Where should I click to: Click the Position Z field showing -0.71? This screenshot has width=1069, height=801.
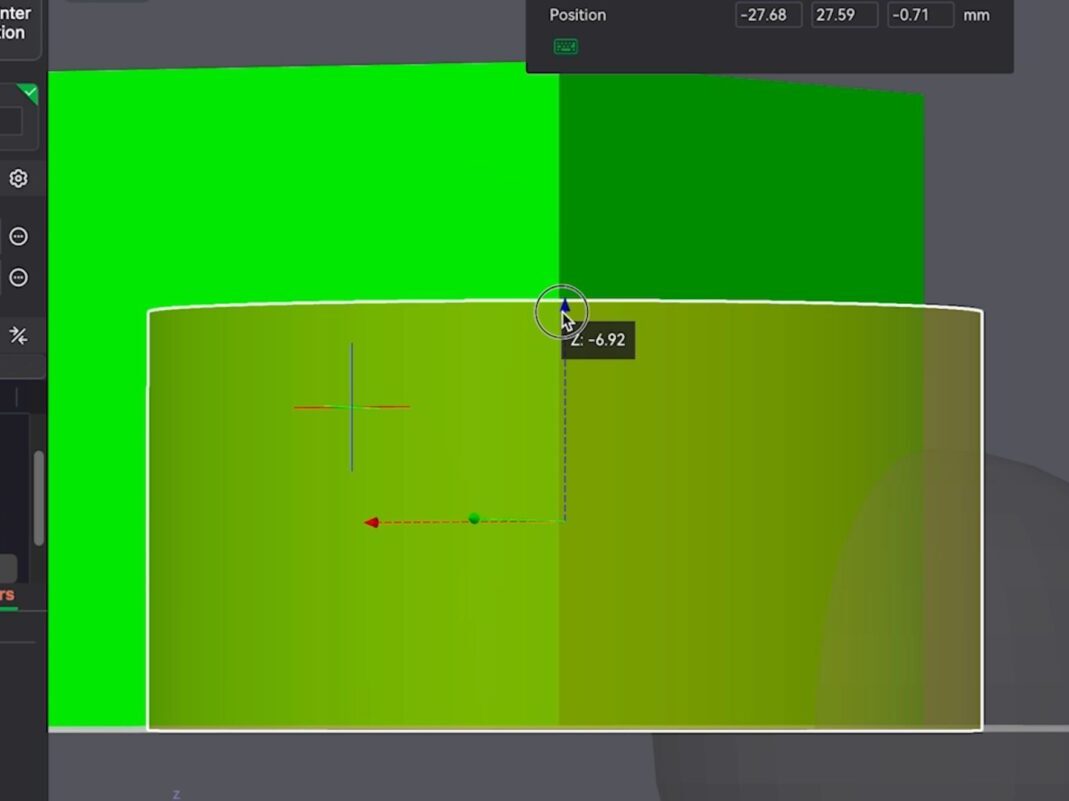(x=920, y=15)
